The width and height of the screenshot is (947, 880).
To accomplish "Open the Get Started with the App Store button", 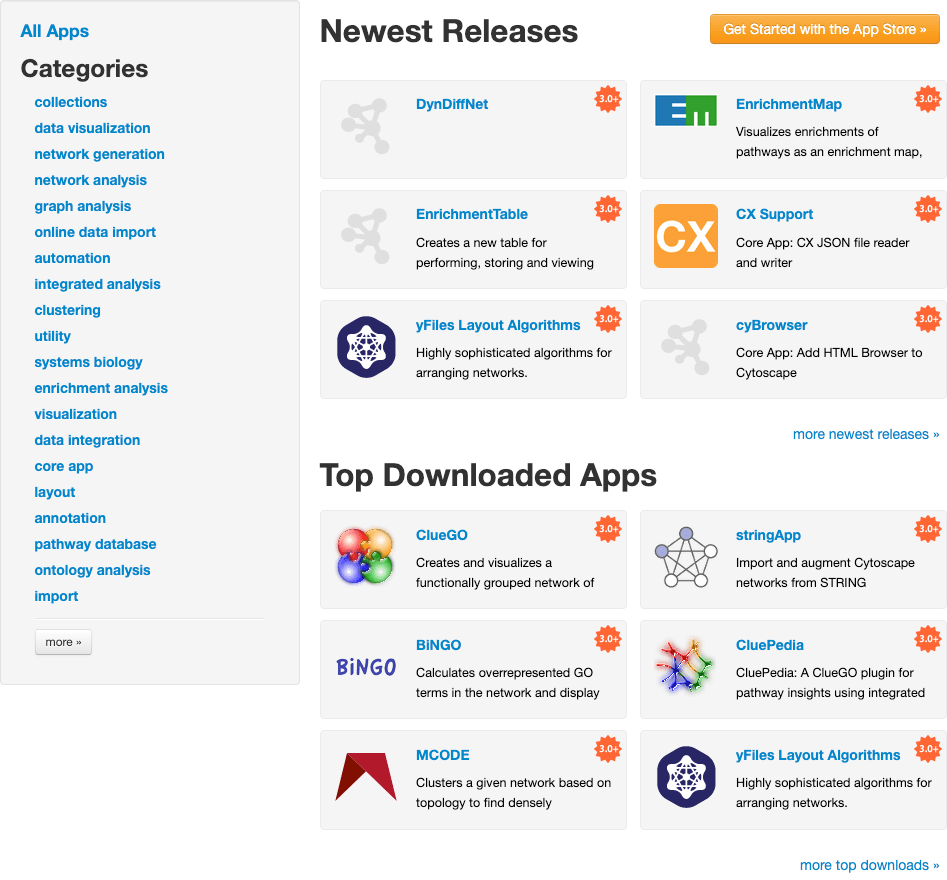I will (824, 29).
